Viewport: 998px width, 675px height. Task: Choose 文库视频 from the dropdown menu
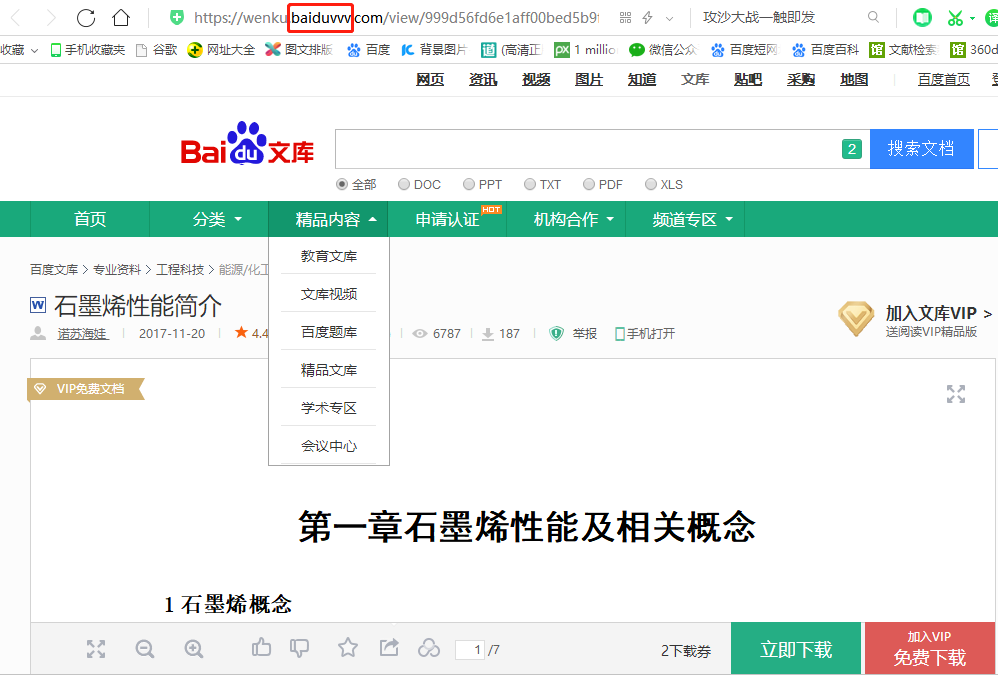(x=329, y=294)
